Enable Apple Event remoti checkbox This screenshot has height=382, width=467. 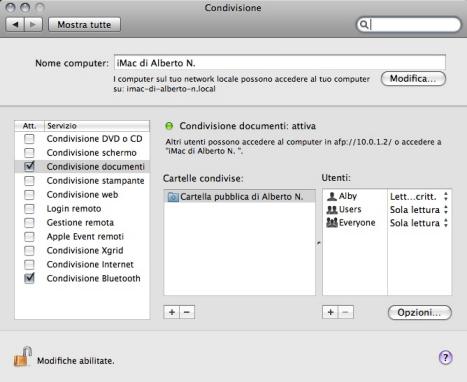tap(29, 237)
